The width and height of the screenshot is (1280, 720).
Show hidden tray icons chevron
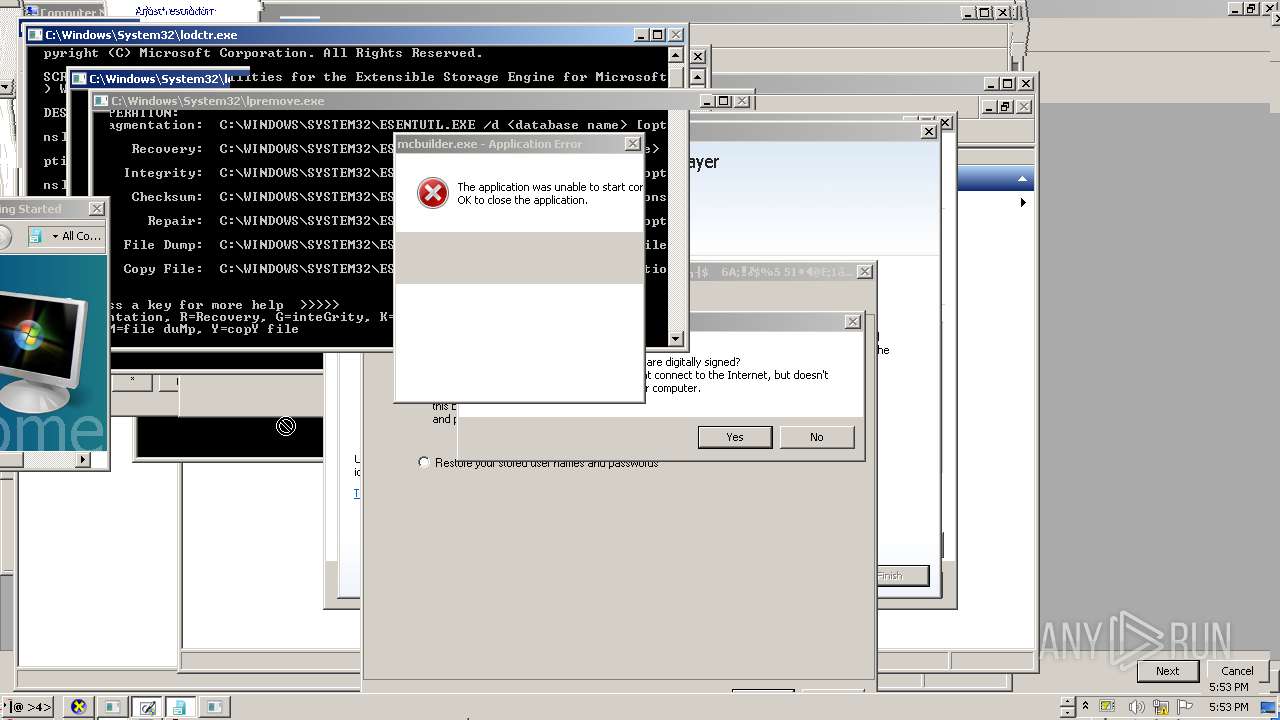coord(1085,707)
